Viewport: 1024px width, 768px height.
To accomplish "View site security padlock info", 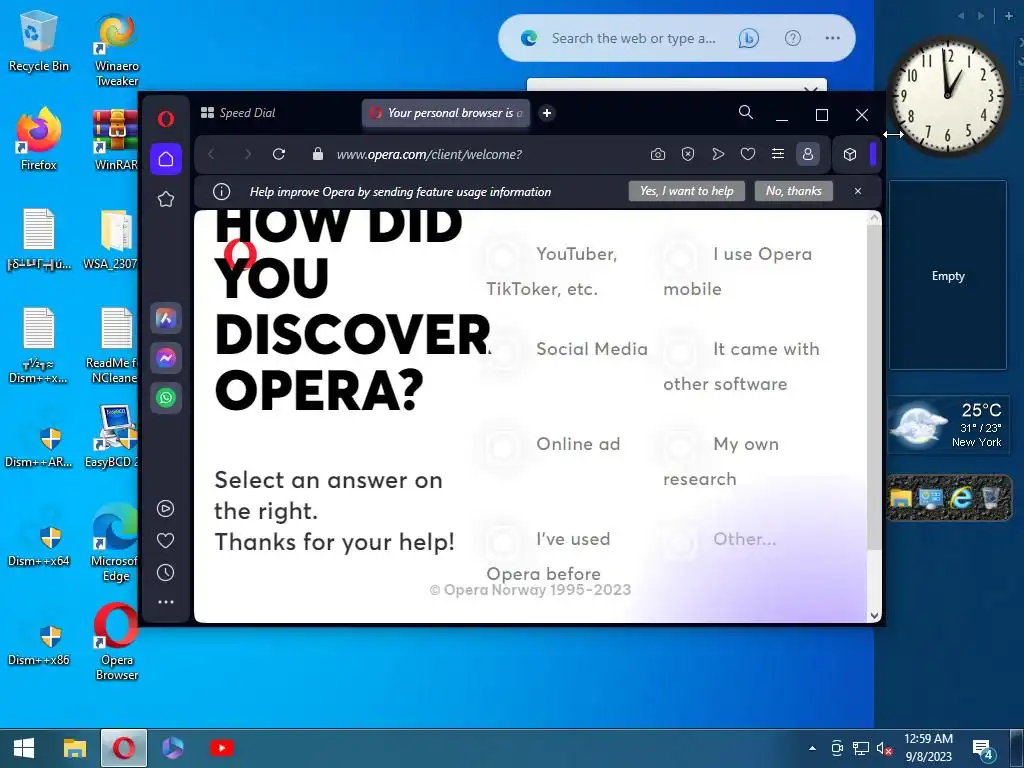I will click(317, 154).
